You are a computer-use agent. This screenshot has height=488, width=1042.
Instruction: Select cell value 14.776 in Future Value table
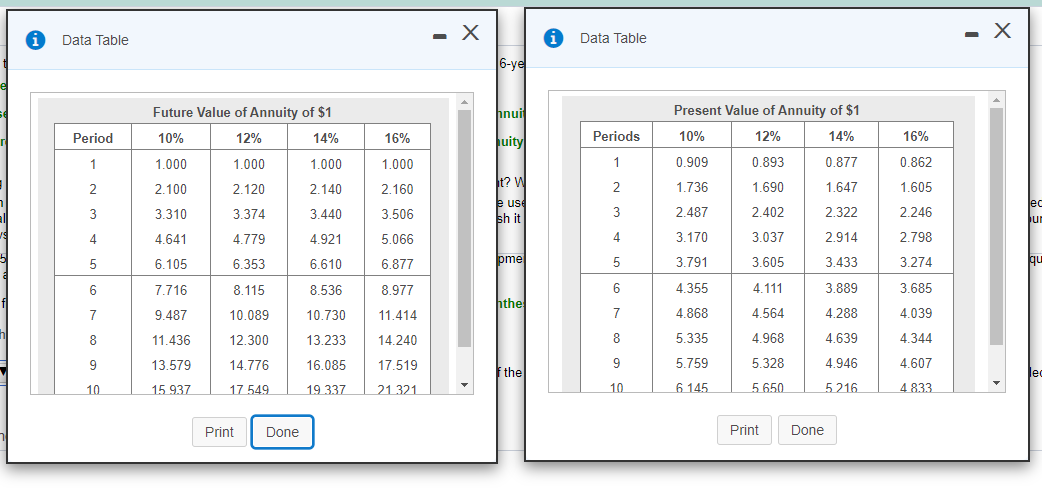point(249,366)
